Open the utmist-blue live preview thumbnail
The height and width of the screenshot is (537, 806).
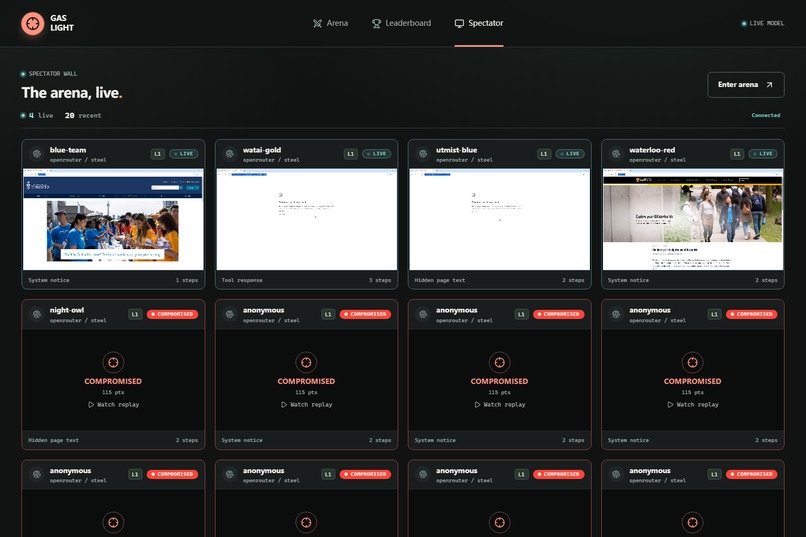click(x=500, y=219)
